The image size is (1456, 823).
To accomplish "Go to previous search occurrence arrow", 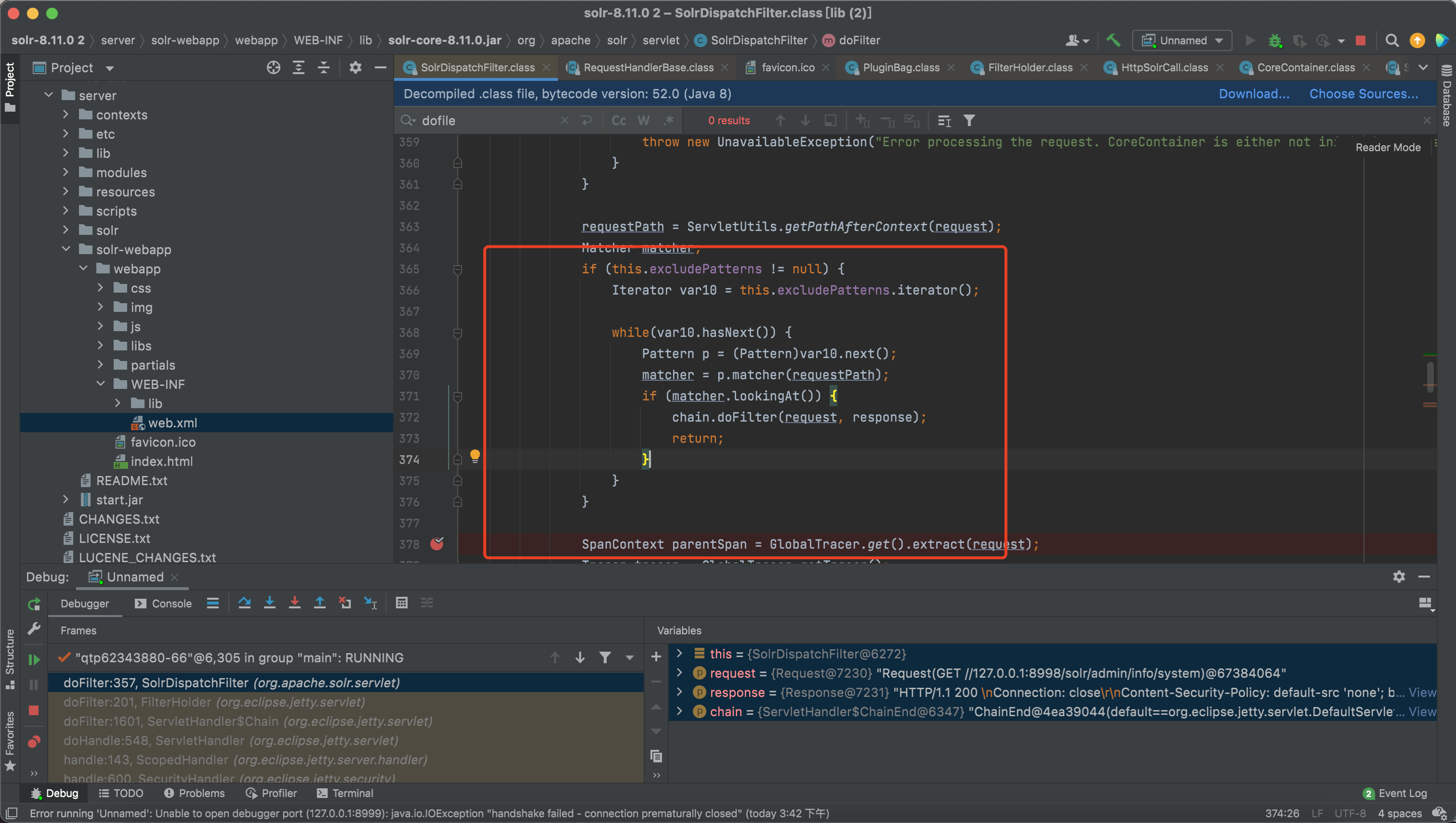I will 780,120.
